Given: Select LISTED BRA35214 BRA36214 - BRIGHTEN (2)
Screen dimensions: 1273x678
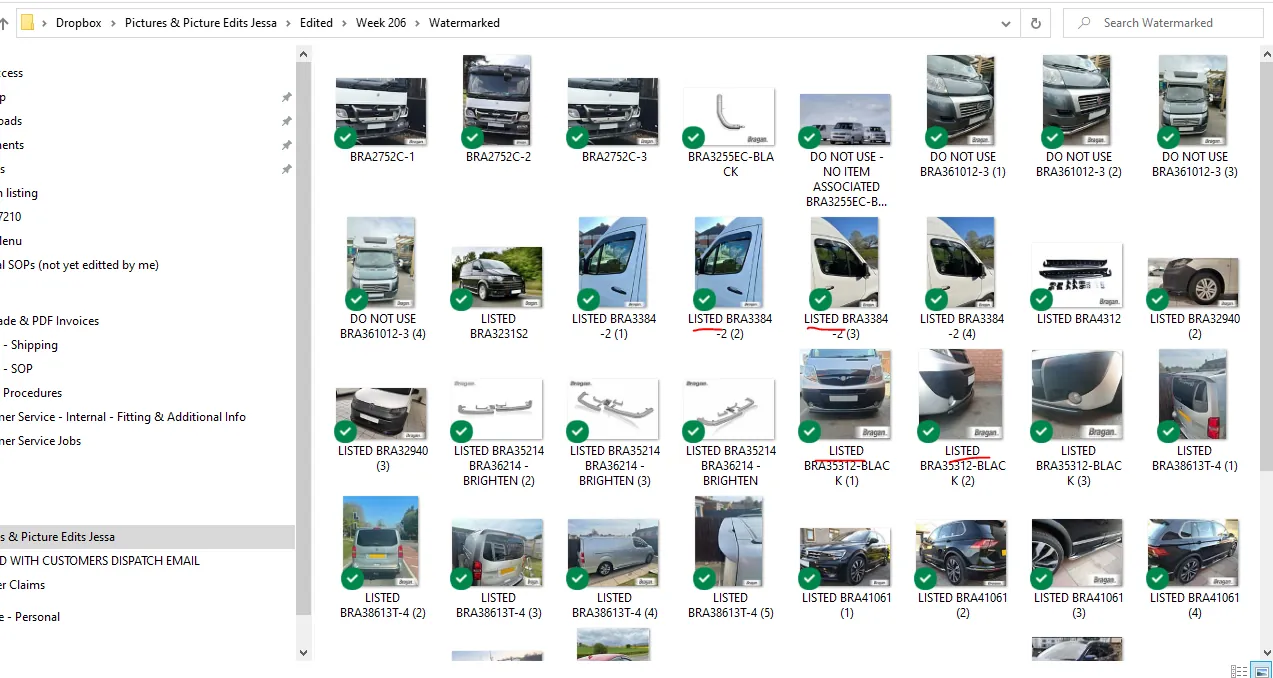Looking at the screenshot, I should click(x=498, y=412).
